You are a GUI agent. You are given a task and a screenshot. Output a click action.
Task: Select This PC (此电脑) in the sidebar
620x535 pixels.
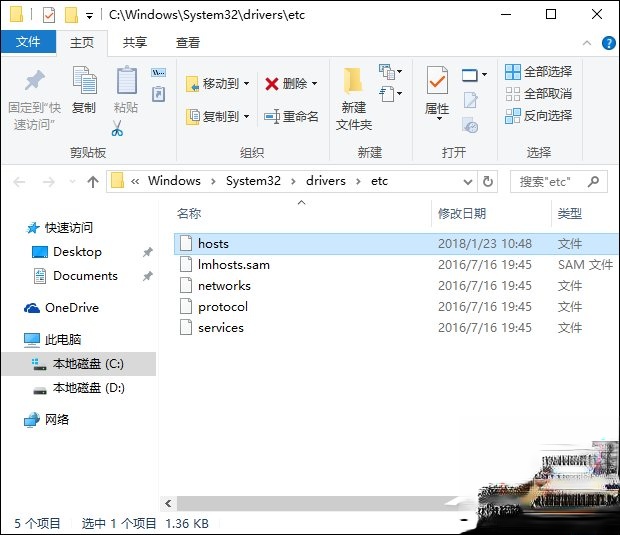pyautogui.click(x=53, y=339)
